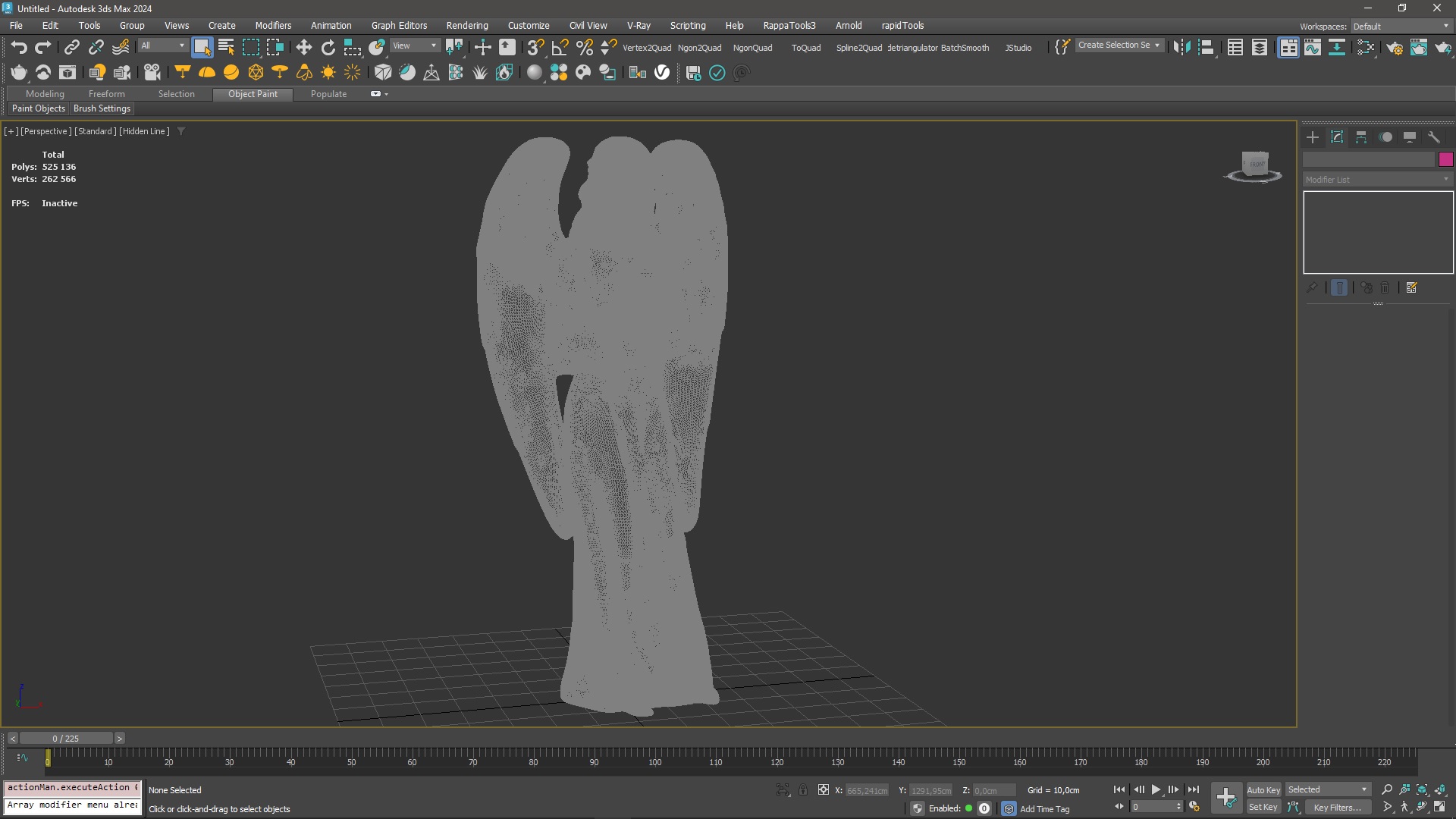Click the Undo arrow icon

click(x=18, y=47)
